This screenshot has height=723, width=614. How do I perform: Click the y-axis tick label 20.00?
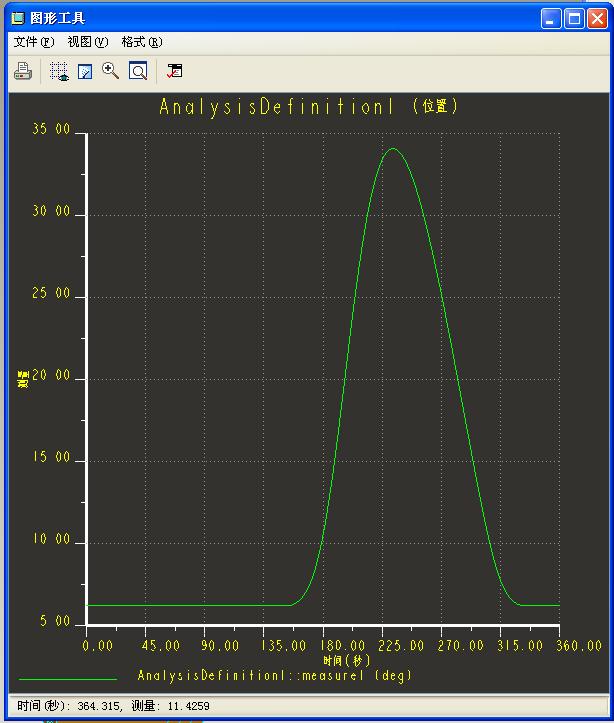point(51,374)
